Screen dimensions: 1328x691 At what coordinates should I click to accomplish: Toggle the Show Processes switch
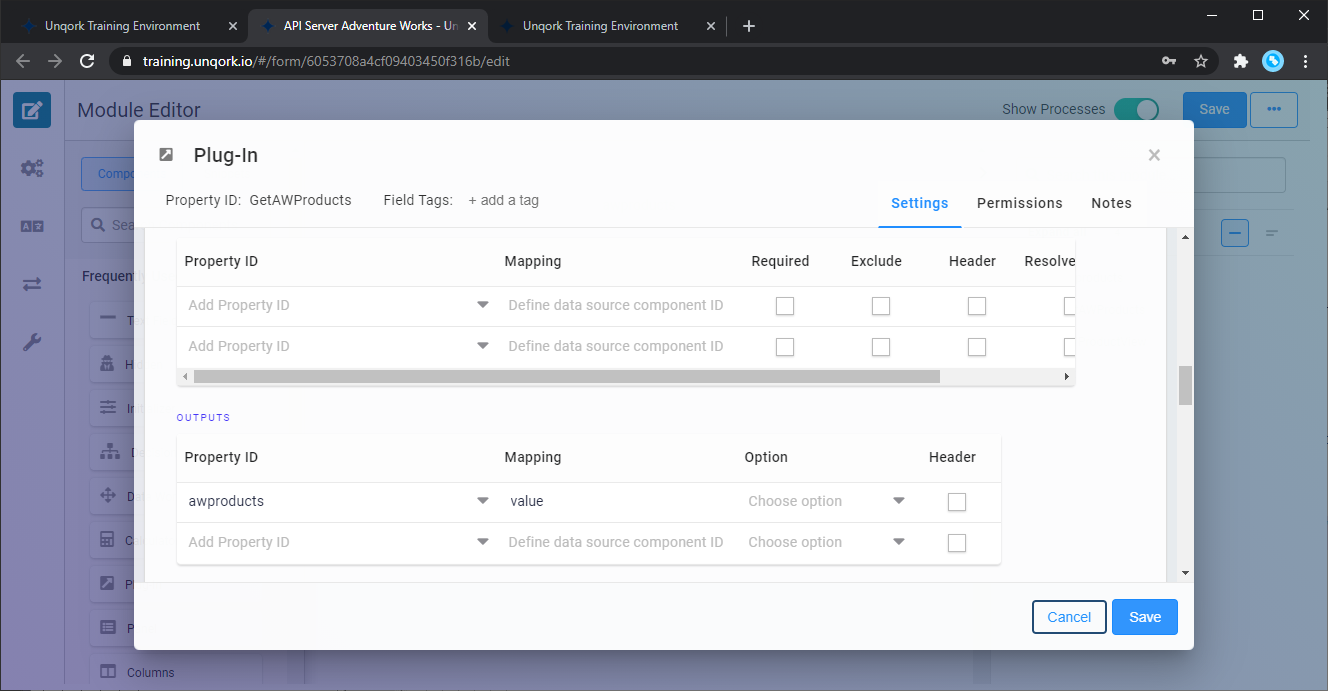coord(1136,110)
